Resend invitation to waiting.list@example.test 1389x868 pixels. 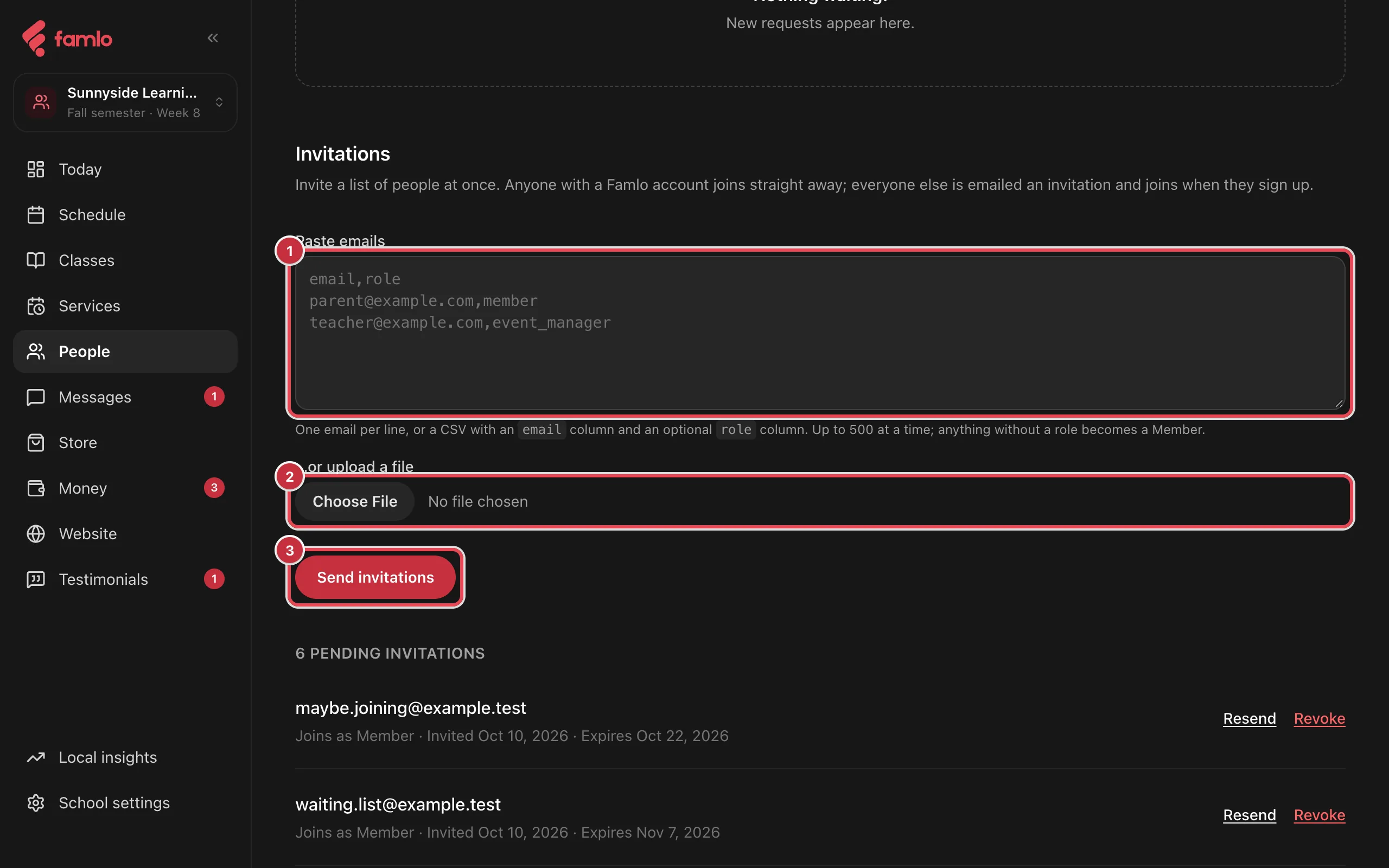pyautogui.click(x=1249, y=815)
